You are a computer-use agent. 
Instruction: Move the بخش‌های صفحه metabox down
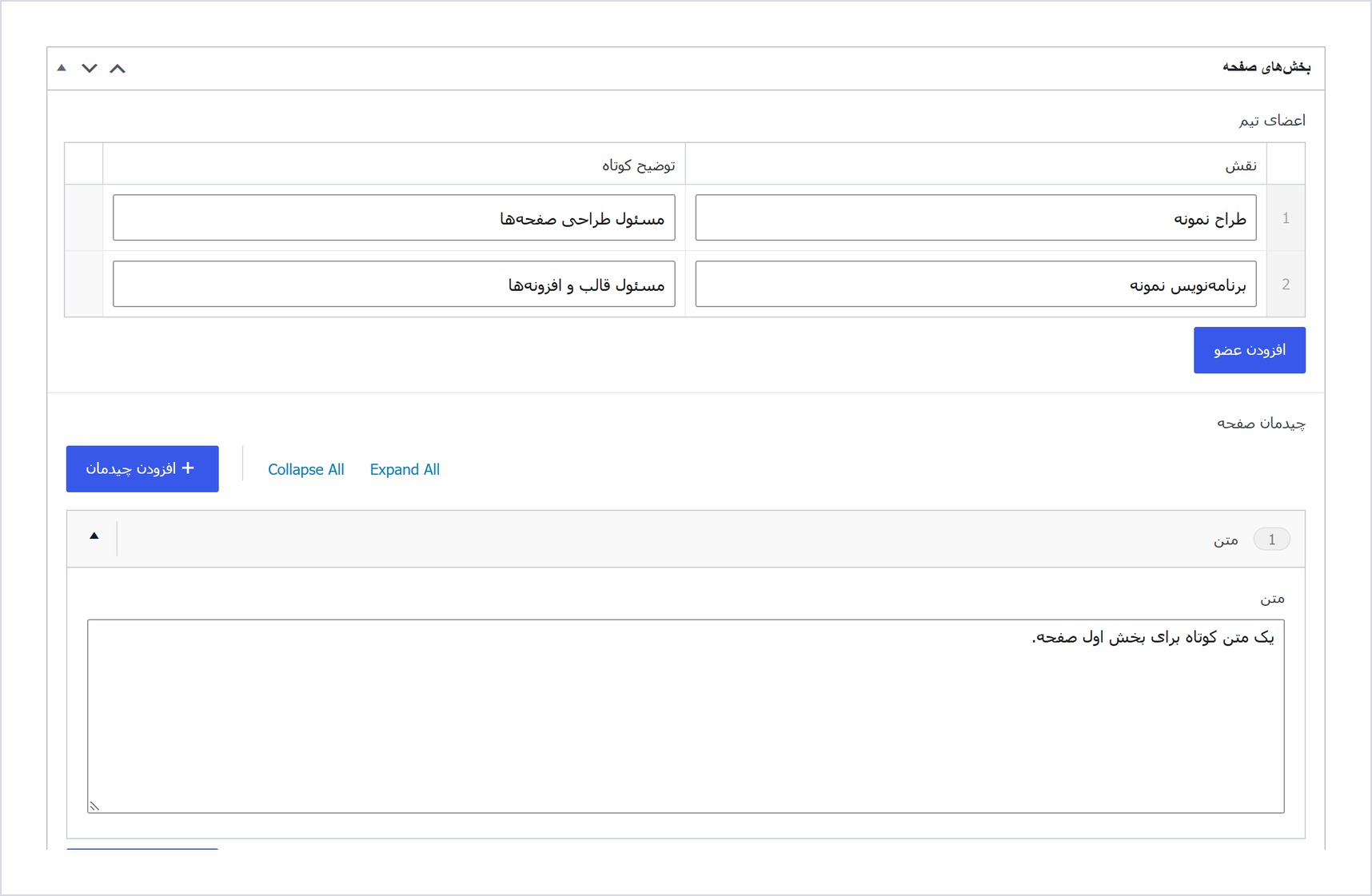[x=90, y=69]
